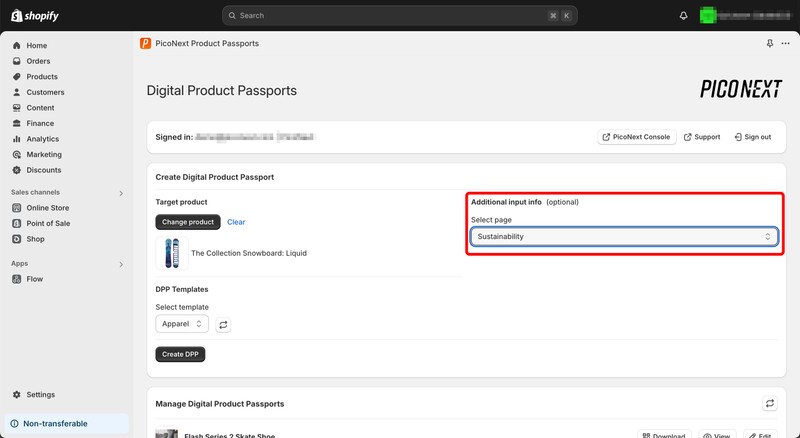800x438 pixels.
Task: Clear the selected target product
Action: pos(236,222)
